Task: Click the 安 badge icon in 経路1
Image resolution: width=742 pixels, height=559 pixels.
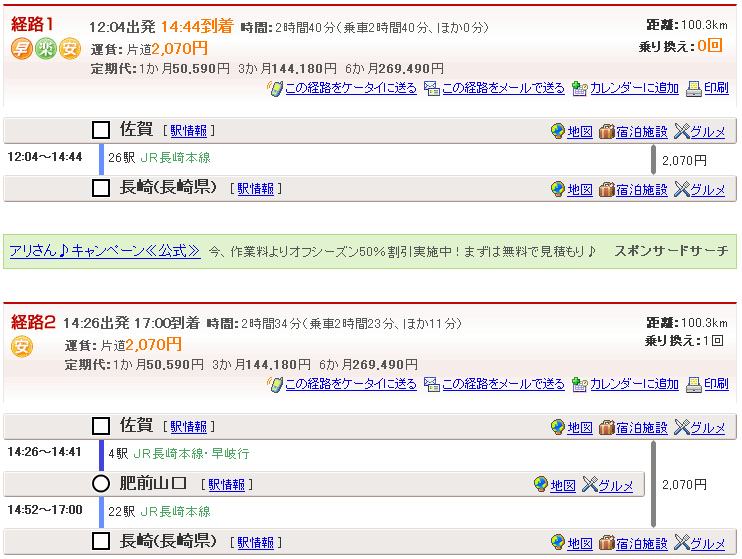Action: [70, 49]
